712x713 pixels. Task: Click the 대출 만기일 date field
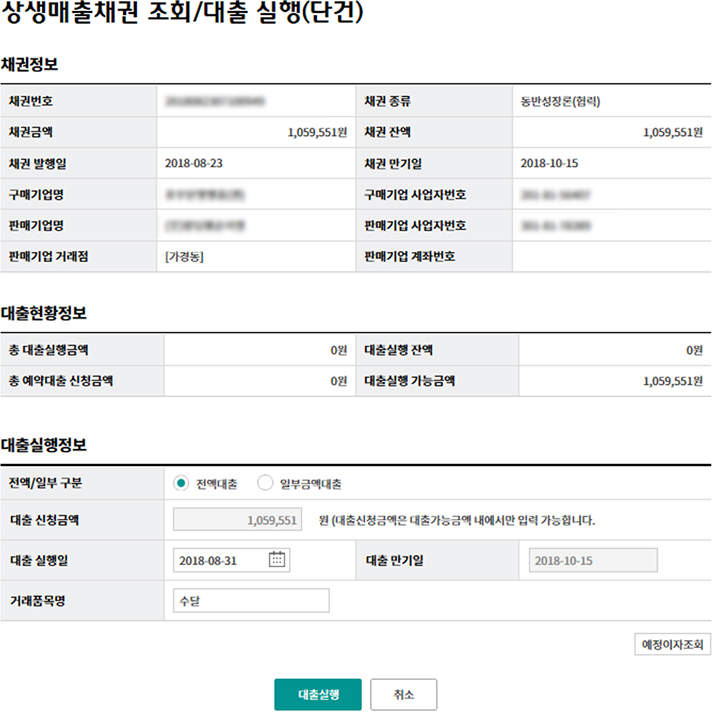(592, 560)
